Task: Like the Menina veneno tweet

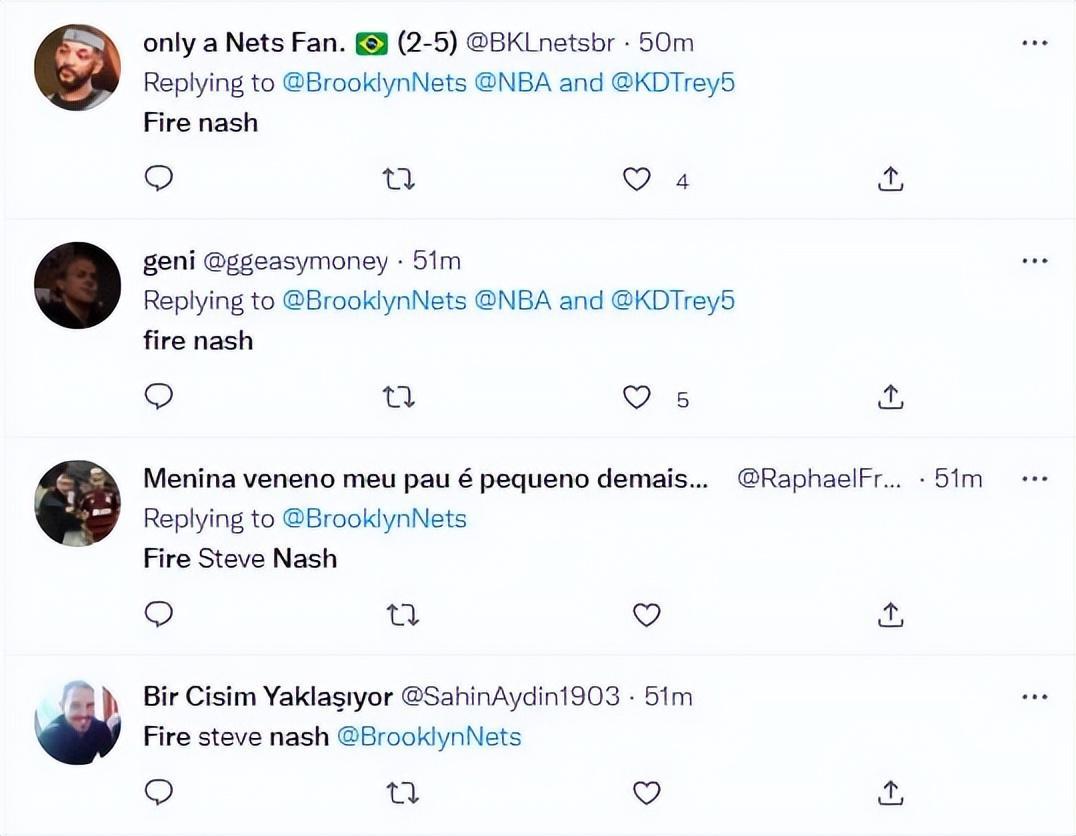Action: point(647,614)
